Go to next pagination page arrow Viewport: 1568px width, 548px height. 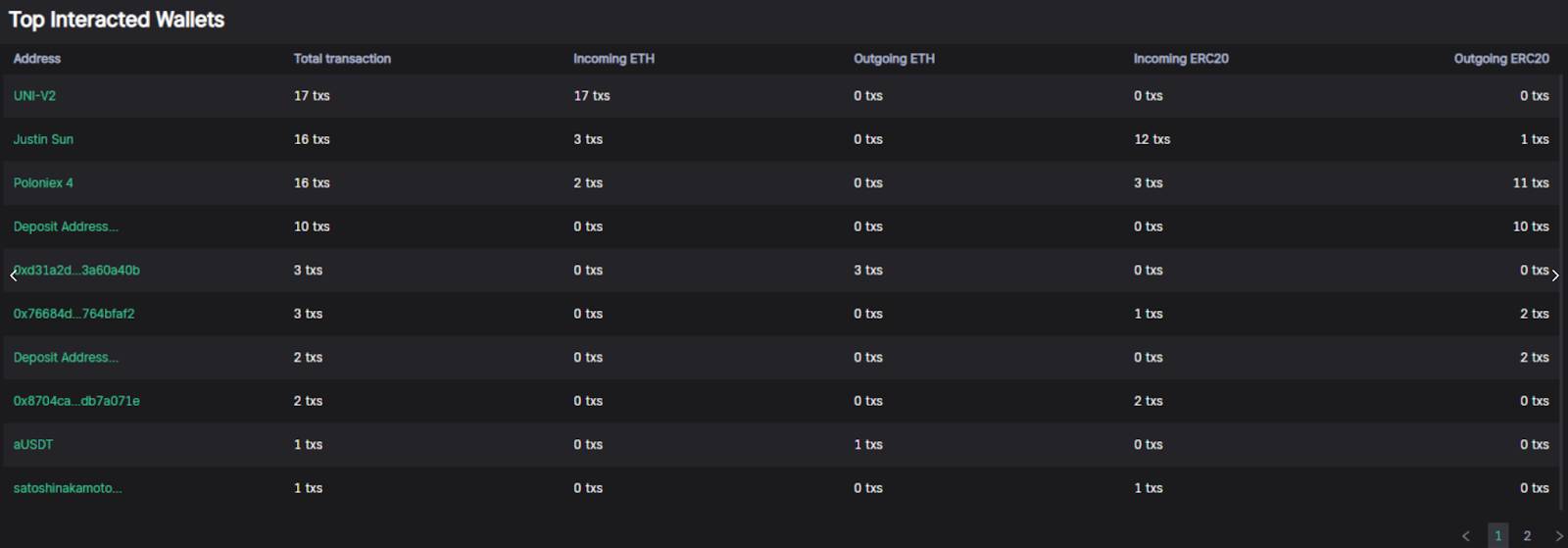tap(1559, 536)
